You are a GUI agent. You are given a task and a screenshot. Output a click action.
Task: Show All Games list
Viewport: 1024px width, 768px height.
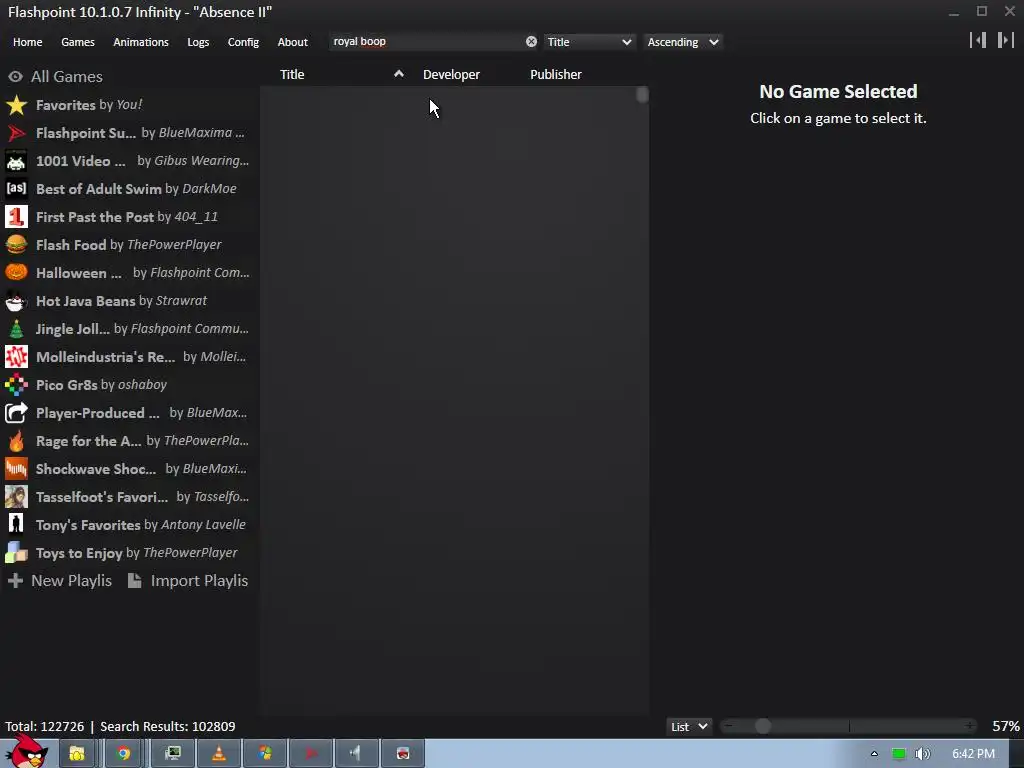coord(67,76)
